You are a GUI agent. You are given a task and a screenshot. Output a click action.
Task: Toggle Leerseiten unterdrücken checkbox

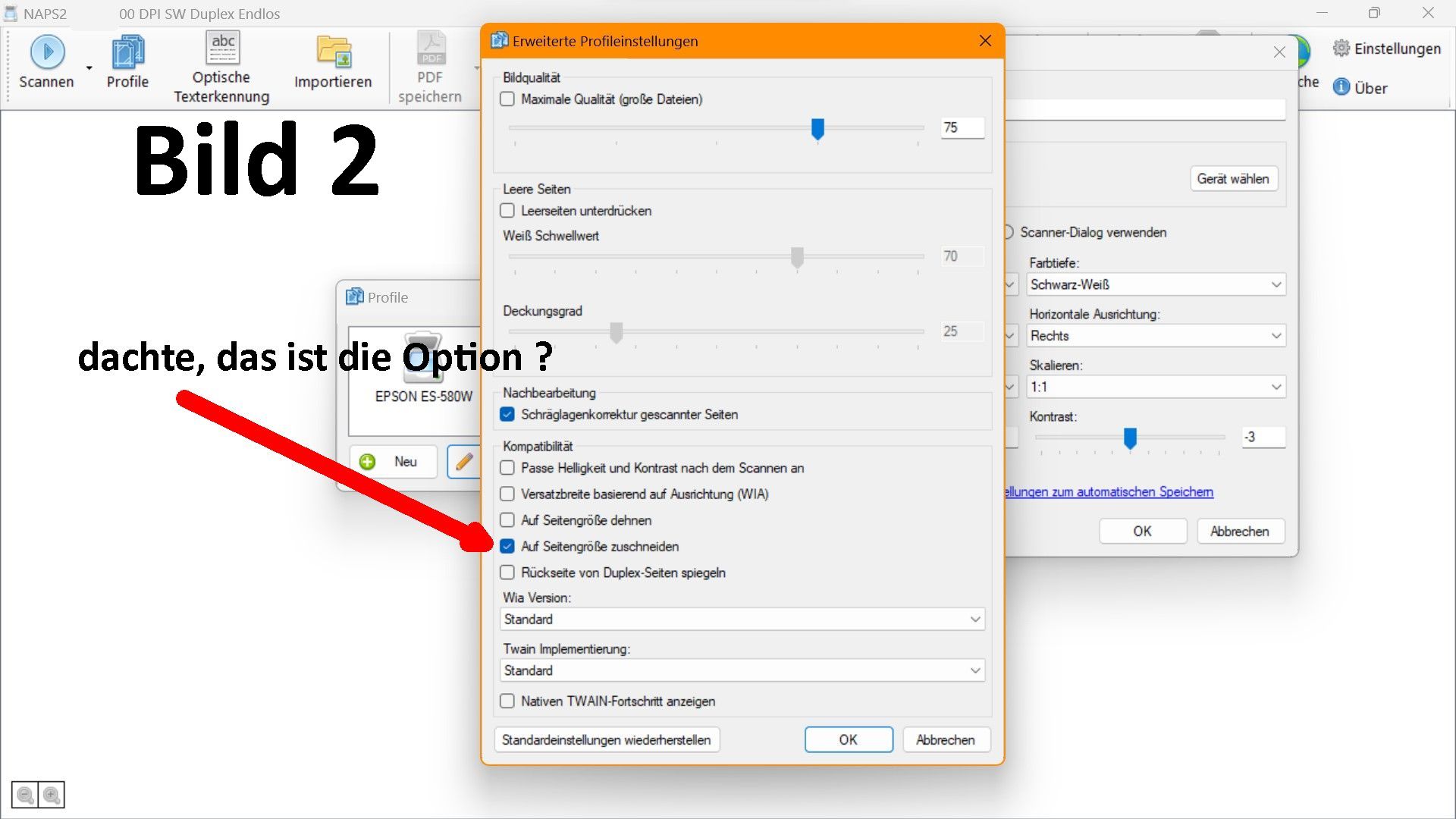pos(507,211)
